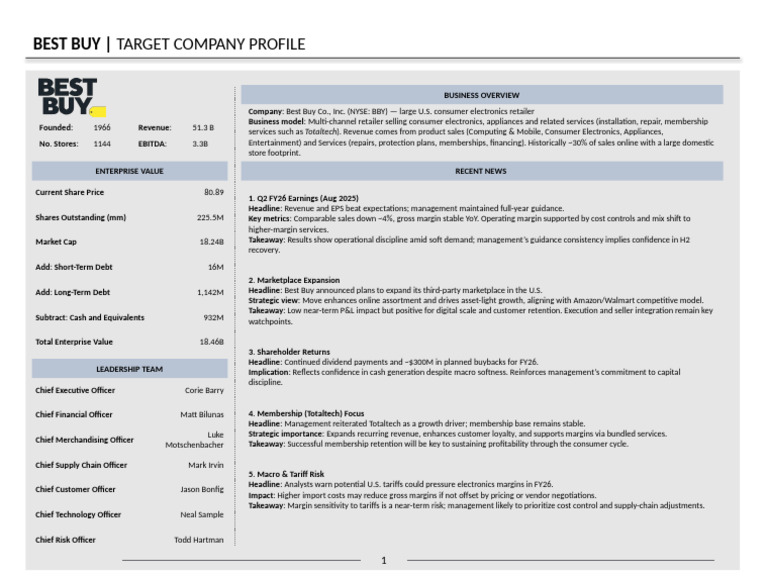Click the heading '4. Membership (Totaltech) Focus'
768x576 pixels.
point(306,413)
